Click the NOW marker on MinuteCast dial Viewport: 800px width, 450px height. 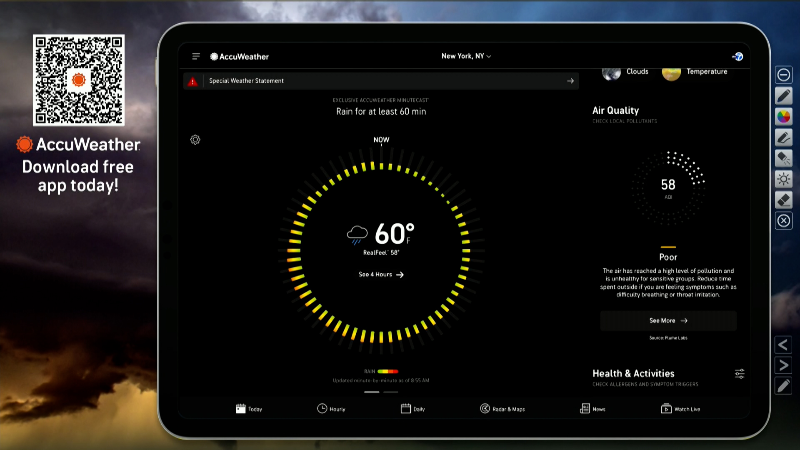click(381, 139)
